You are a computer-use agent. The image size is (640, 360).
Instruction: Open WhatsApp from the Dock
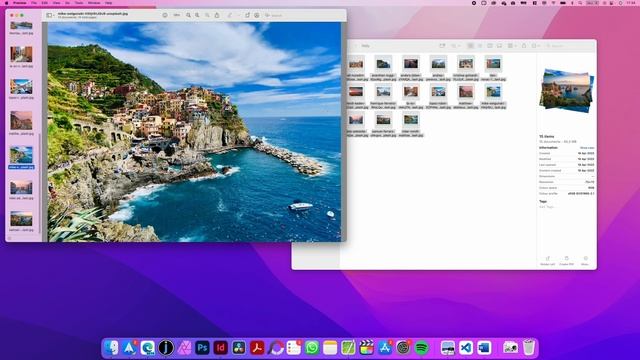(x=312, y=348)
